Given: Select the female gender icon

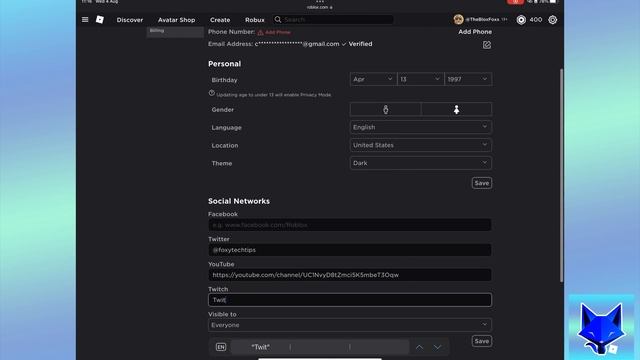Looking at the screenshot, I should click(x=456, y=109).
